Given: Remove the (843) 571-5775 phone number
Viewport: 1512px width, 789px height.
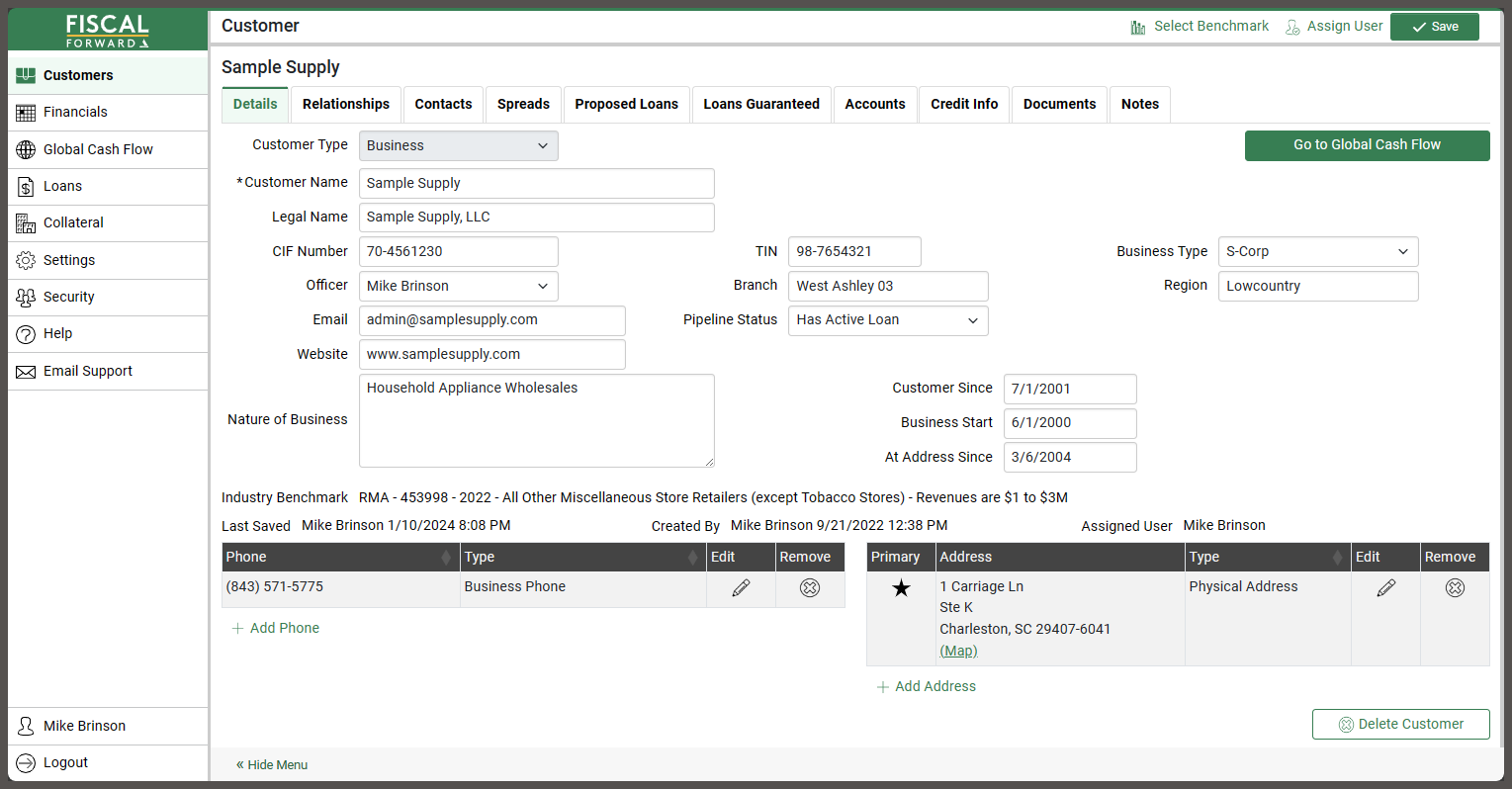Looking at the screenshot, I should click(809, 587).
